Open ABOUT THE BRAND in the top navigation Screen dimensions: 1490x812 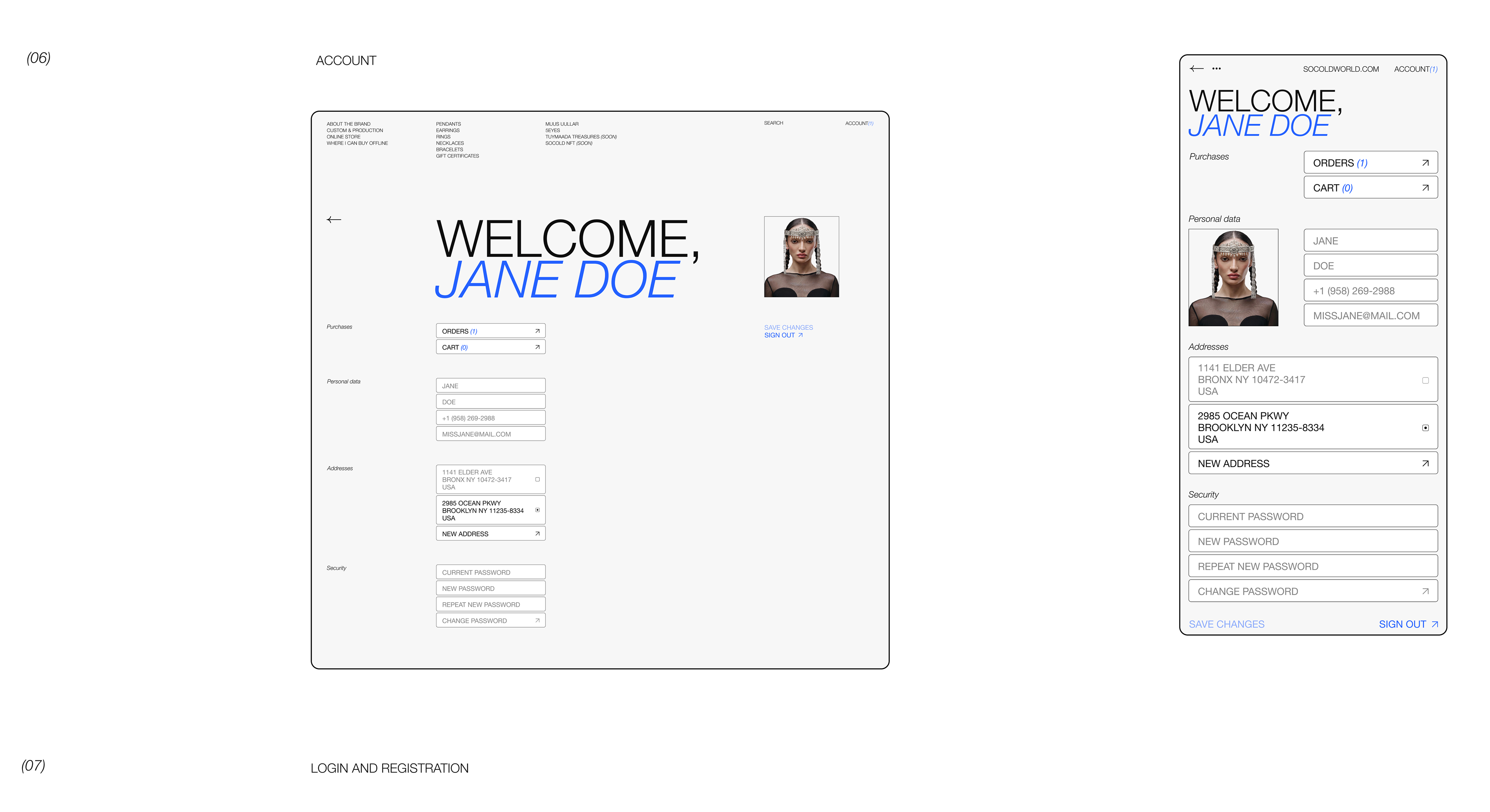click(348, 124)
